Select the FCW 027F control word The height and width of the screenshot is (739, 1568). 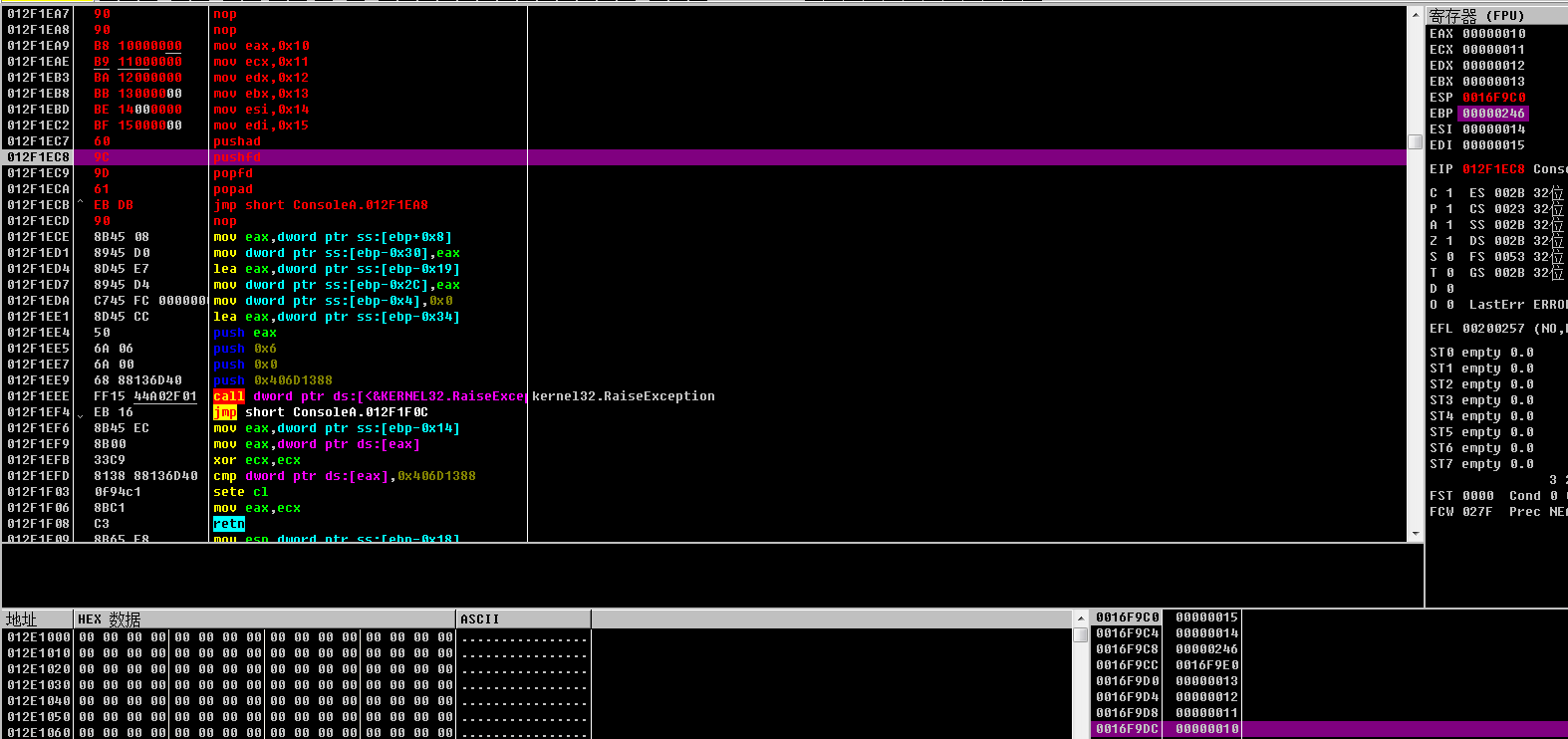(x=1461, y=512)
